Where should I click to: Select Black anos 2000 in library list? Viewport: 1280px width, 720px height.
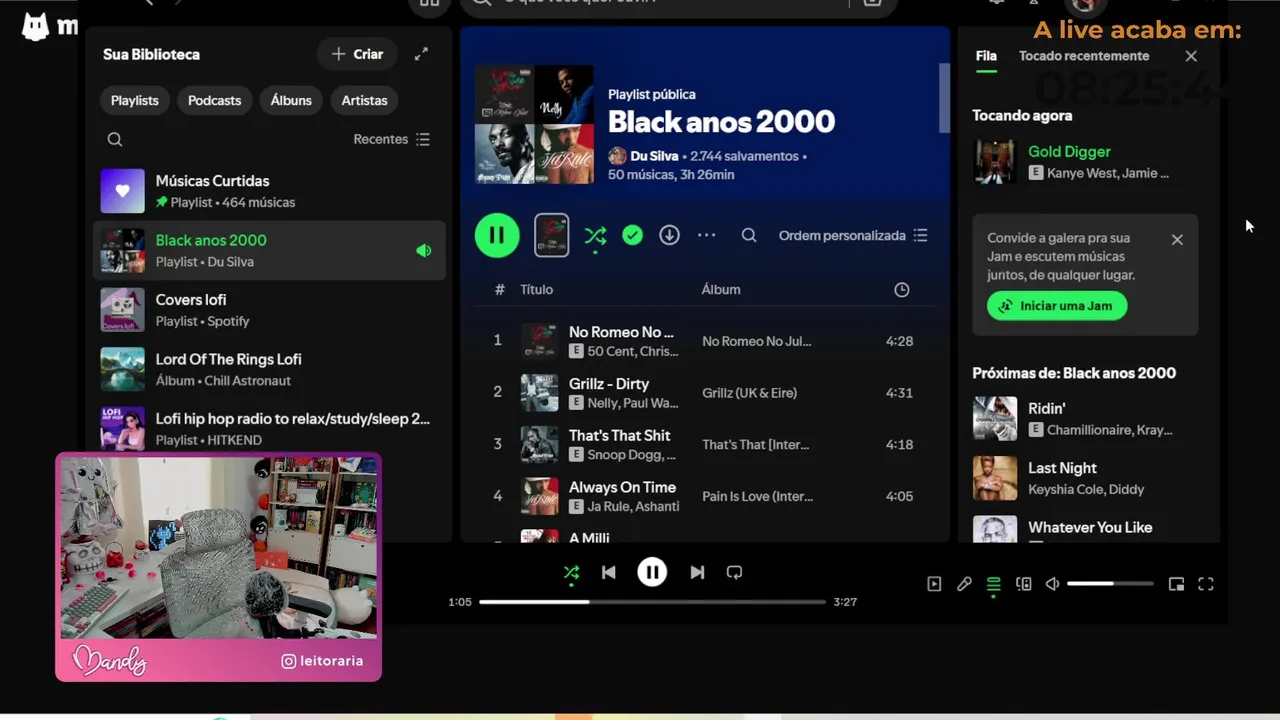[x=269, y=250]
